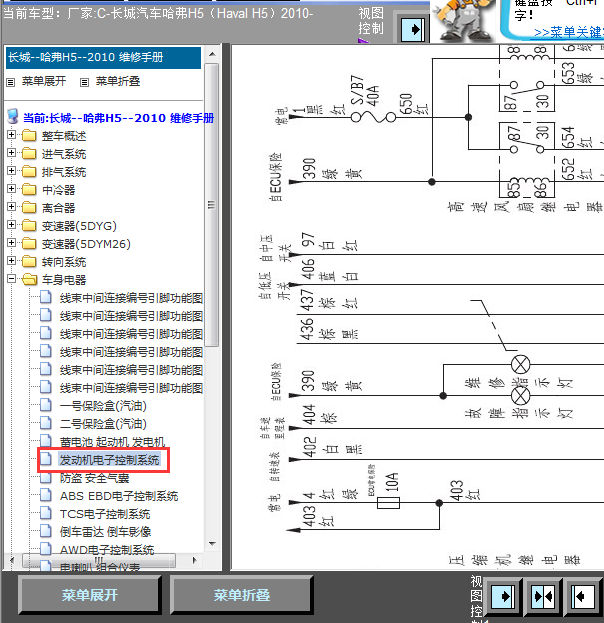Screen dimensions: 604x623
Task: Click open folder icon of 车身电器
Action: coord(29,279)
